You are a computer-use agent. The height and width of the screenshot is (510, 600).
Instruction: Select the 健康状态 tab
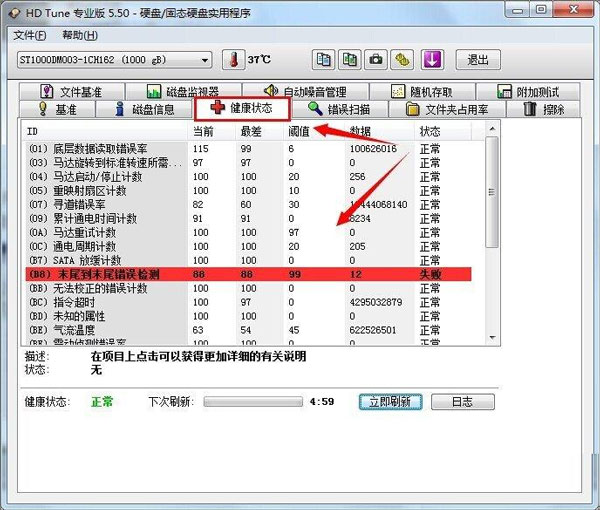pos(242,108)
